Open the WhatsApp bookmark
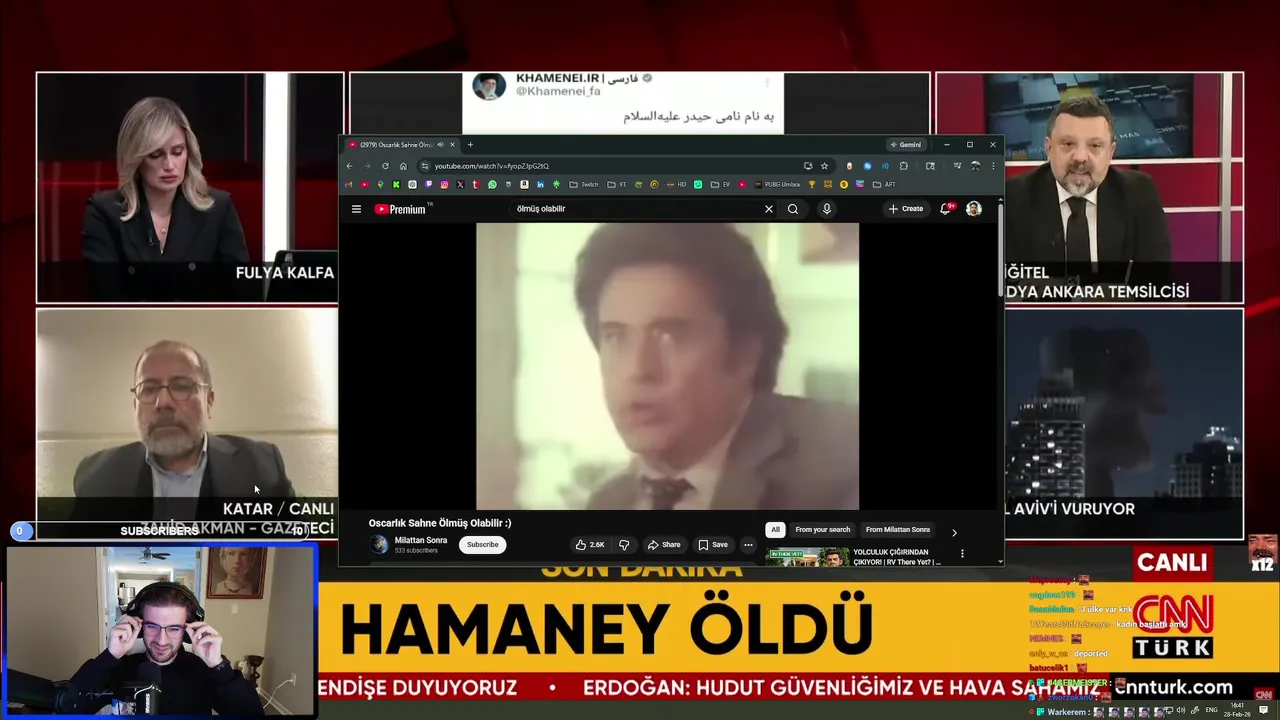The image size is (1280, 720). pyautogui.click(x=492, y=184)
